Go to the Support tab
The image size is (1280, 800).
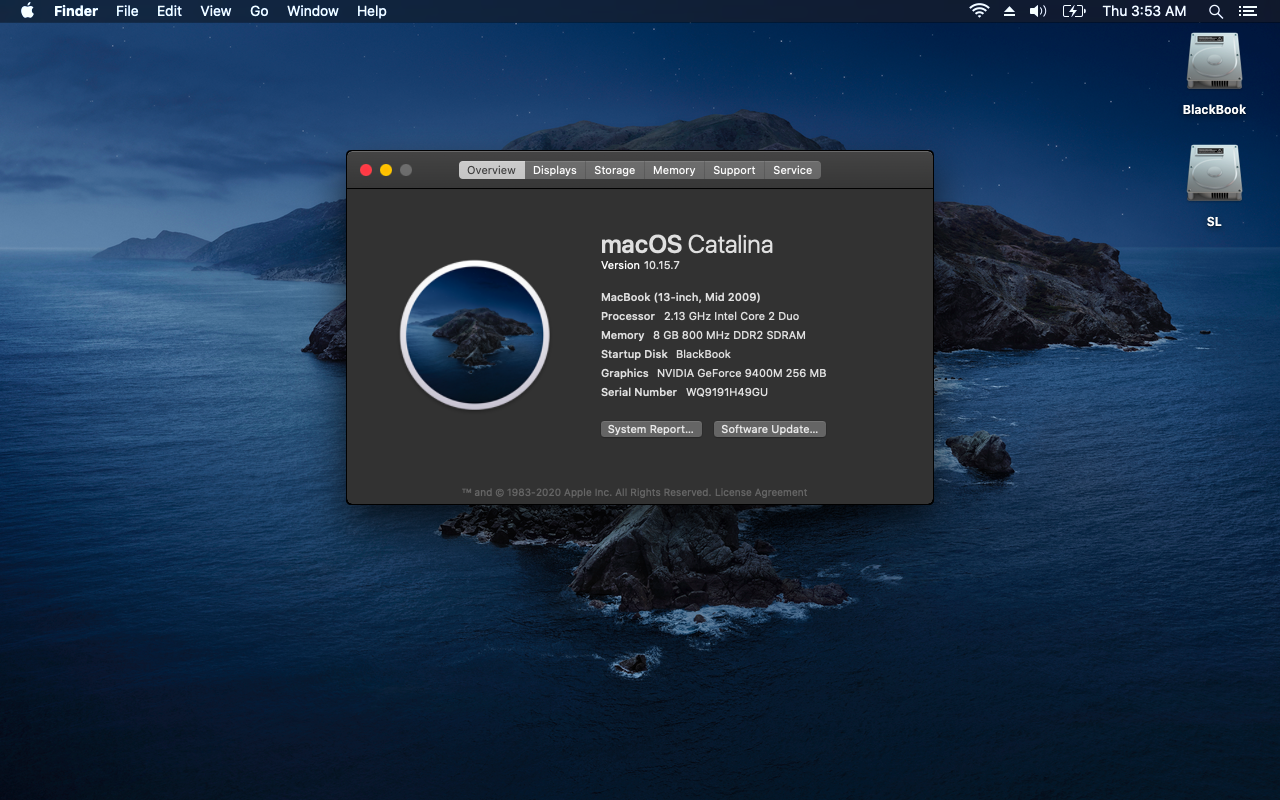click(x=734, y=170)
